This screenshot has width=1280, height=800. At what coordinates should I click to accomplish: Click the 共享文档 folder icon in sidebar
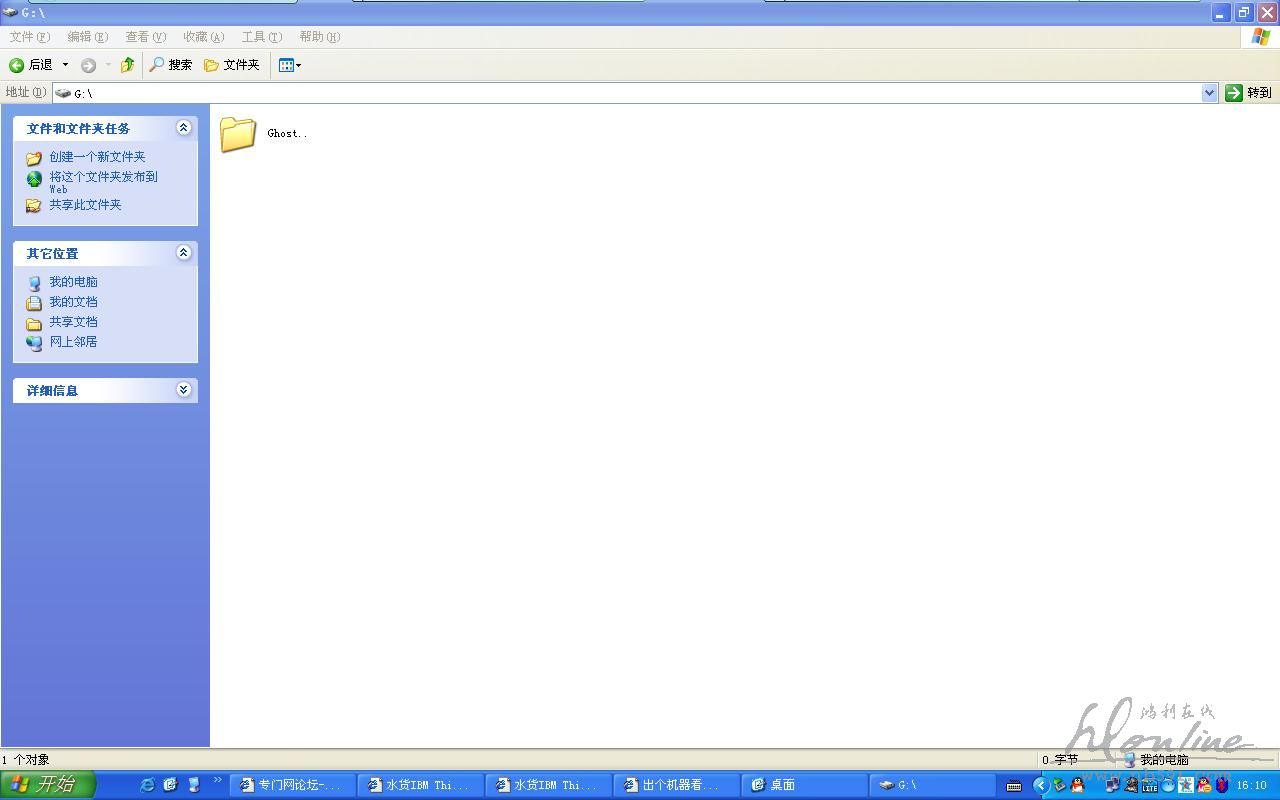tap(34, 323)
